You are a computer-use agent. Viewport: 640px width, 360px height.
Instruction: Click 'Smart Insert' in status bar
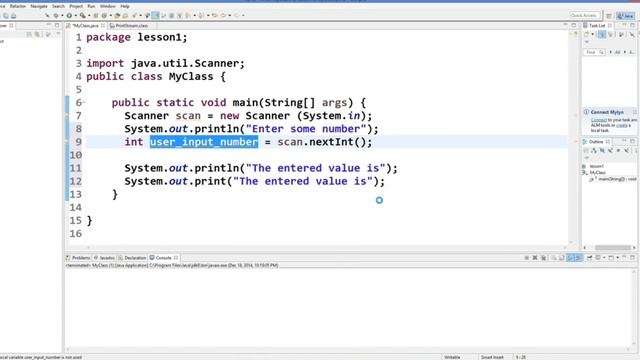tap(492, 357)
